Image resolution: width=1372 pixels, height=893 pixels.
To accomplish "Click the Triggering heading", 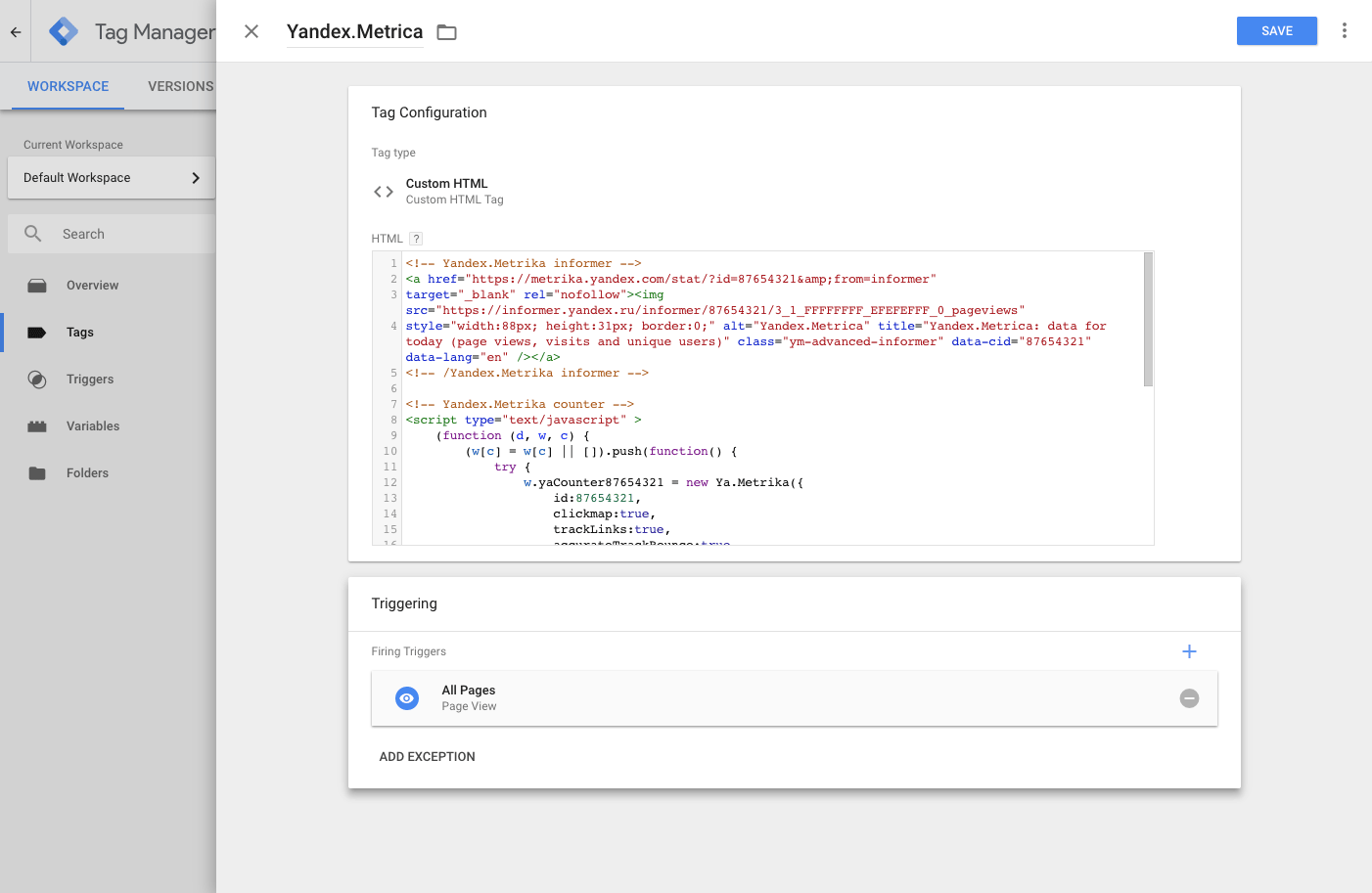I will 404,603.
